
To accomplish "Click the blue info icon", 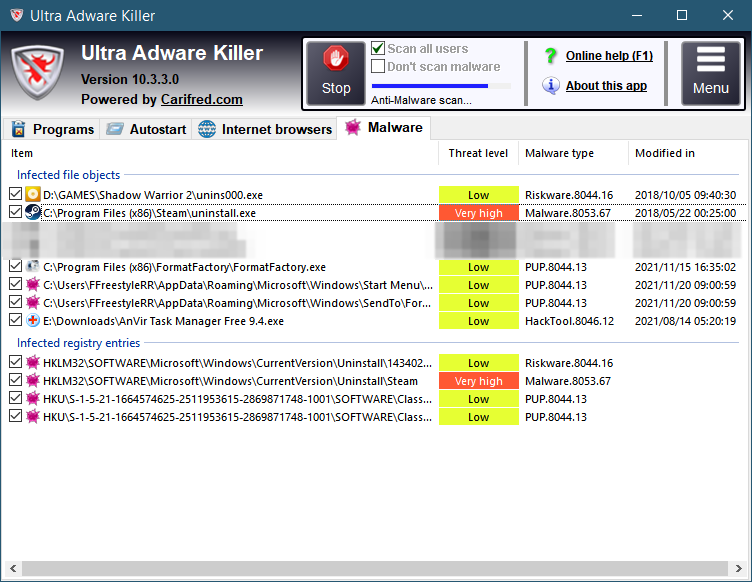I will pyautogui.click(x=551, y=85).
